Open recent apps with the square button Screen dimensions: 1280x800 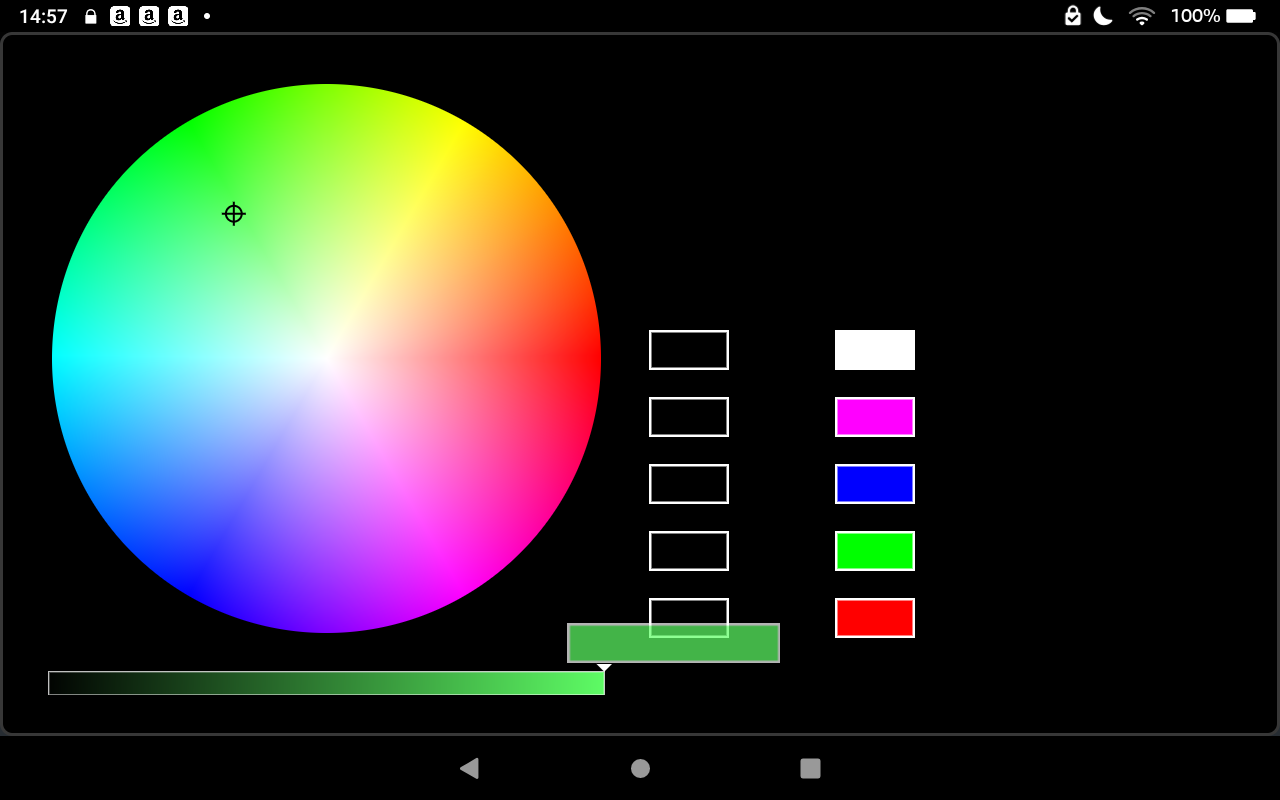click(x=810, y=768)
